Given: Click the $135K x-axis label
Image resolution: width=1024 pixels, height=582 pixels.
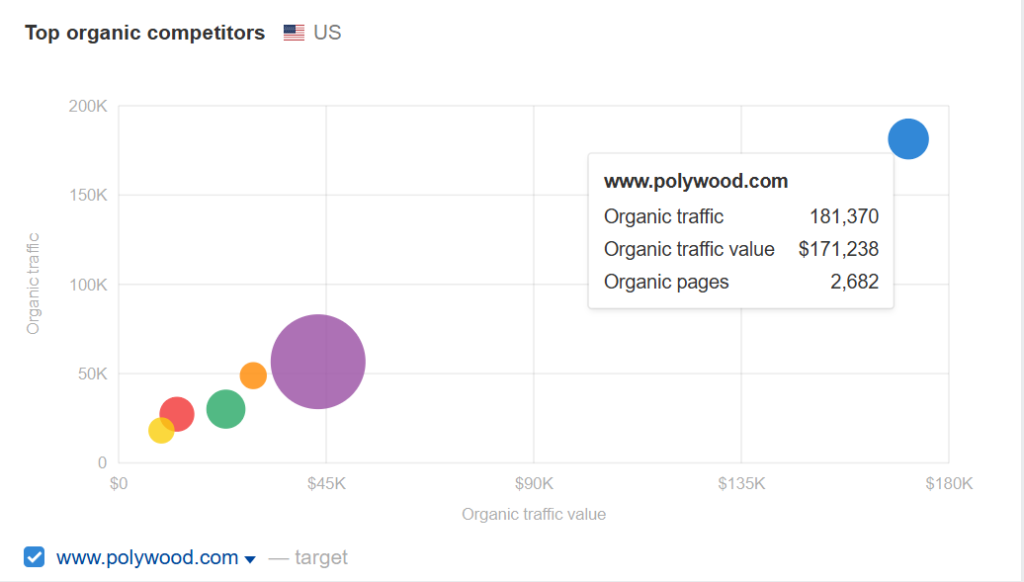Looking at the screenshot, I should (741, 483).
